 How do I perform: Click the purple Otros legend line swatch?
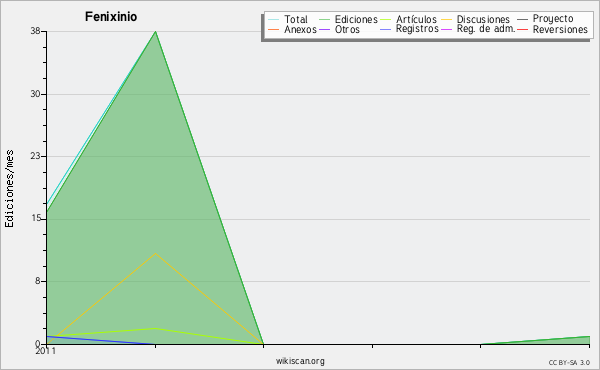(324, 30)
